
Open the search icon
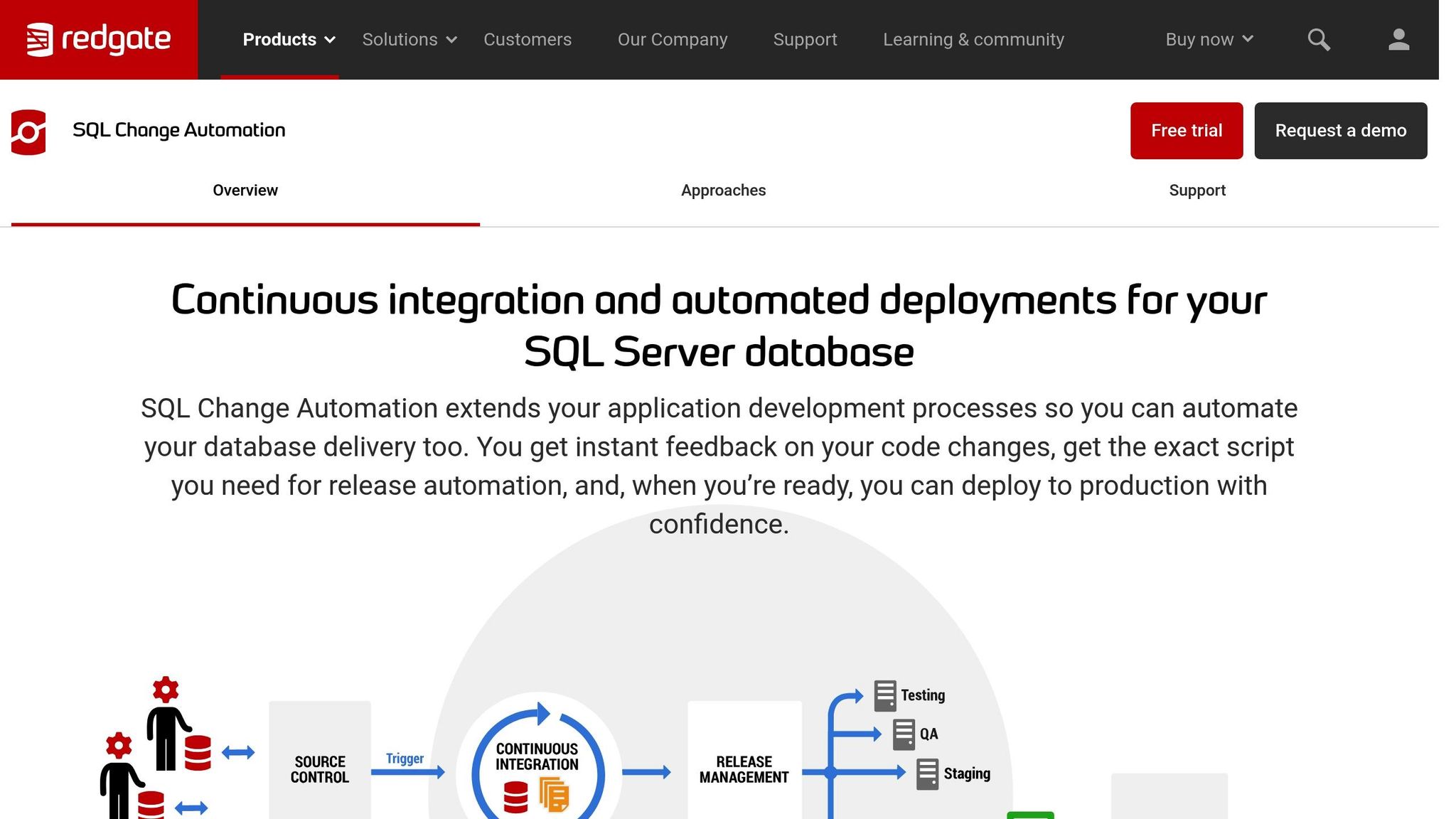pos(1319,40)
